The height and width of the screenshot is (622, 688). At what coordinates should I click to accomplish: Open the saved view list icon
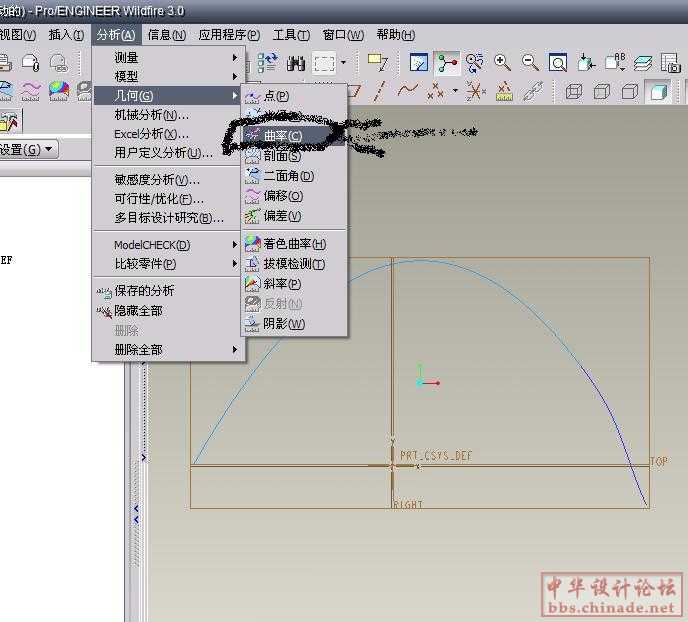(x=615, y=63)
